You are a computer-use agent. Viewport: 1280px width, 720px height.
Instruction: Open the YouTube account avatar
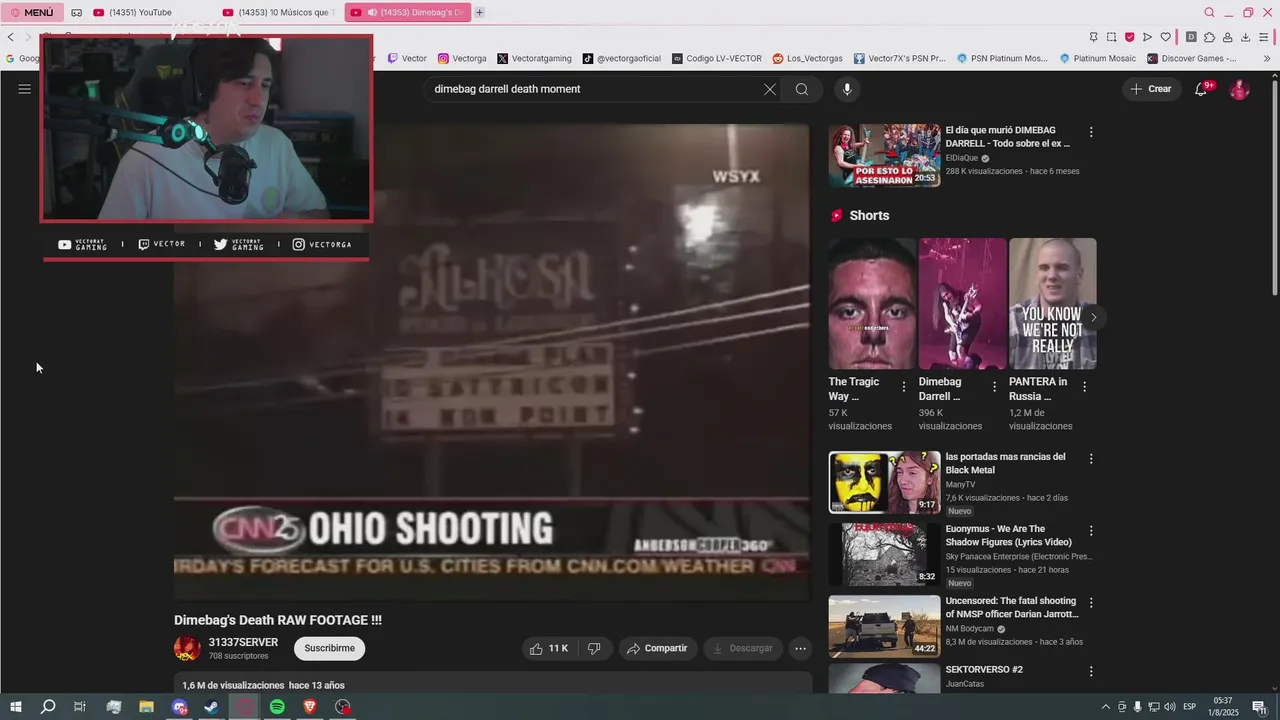(x=1239, y=89)
